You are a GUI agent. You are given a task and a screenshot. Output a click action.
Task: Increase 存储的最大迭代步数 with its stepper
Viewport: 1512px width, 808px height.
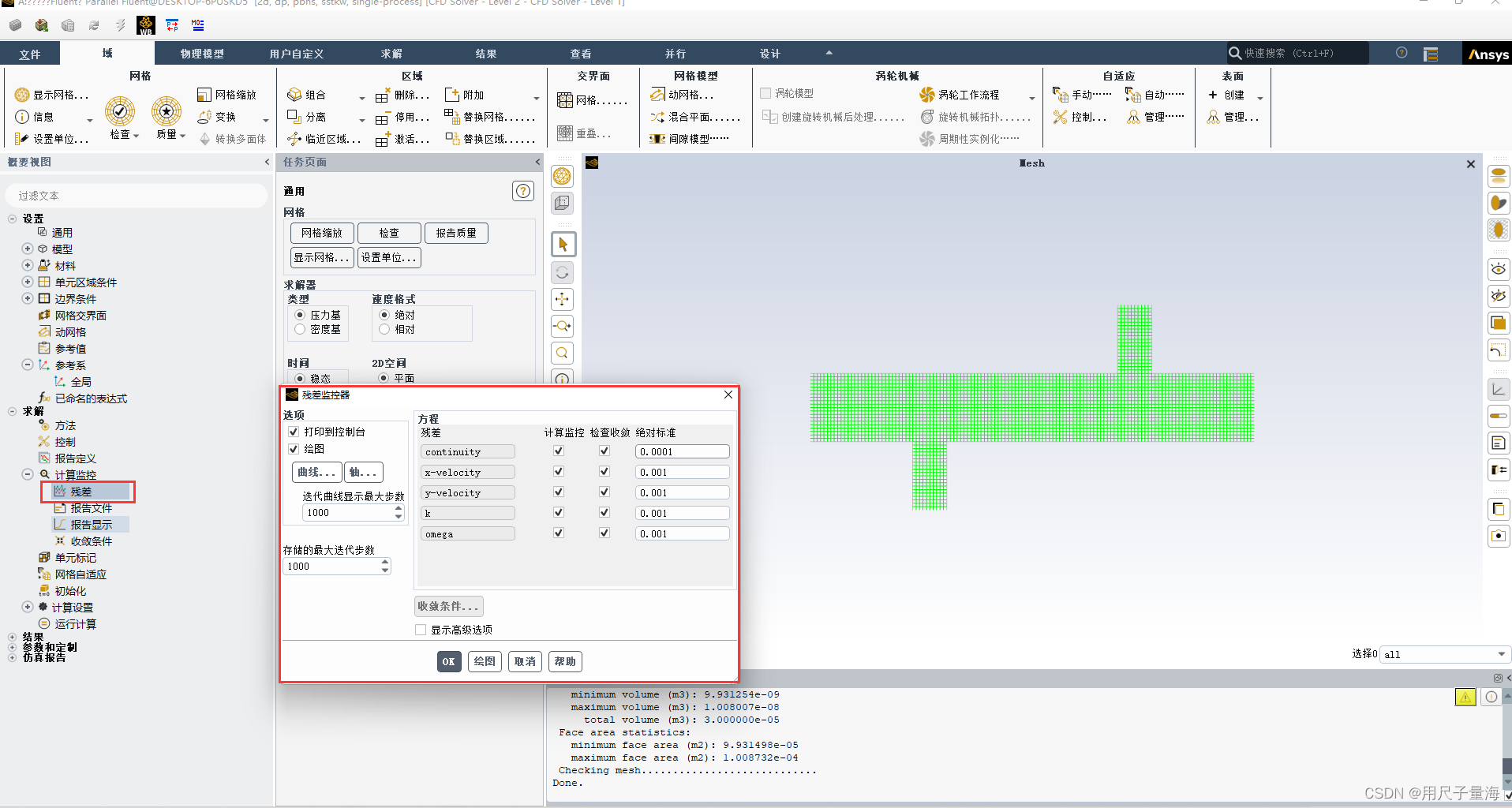[x=385, y=562]
